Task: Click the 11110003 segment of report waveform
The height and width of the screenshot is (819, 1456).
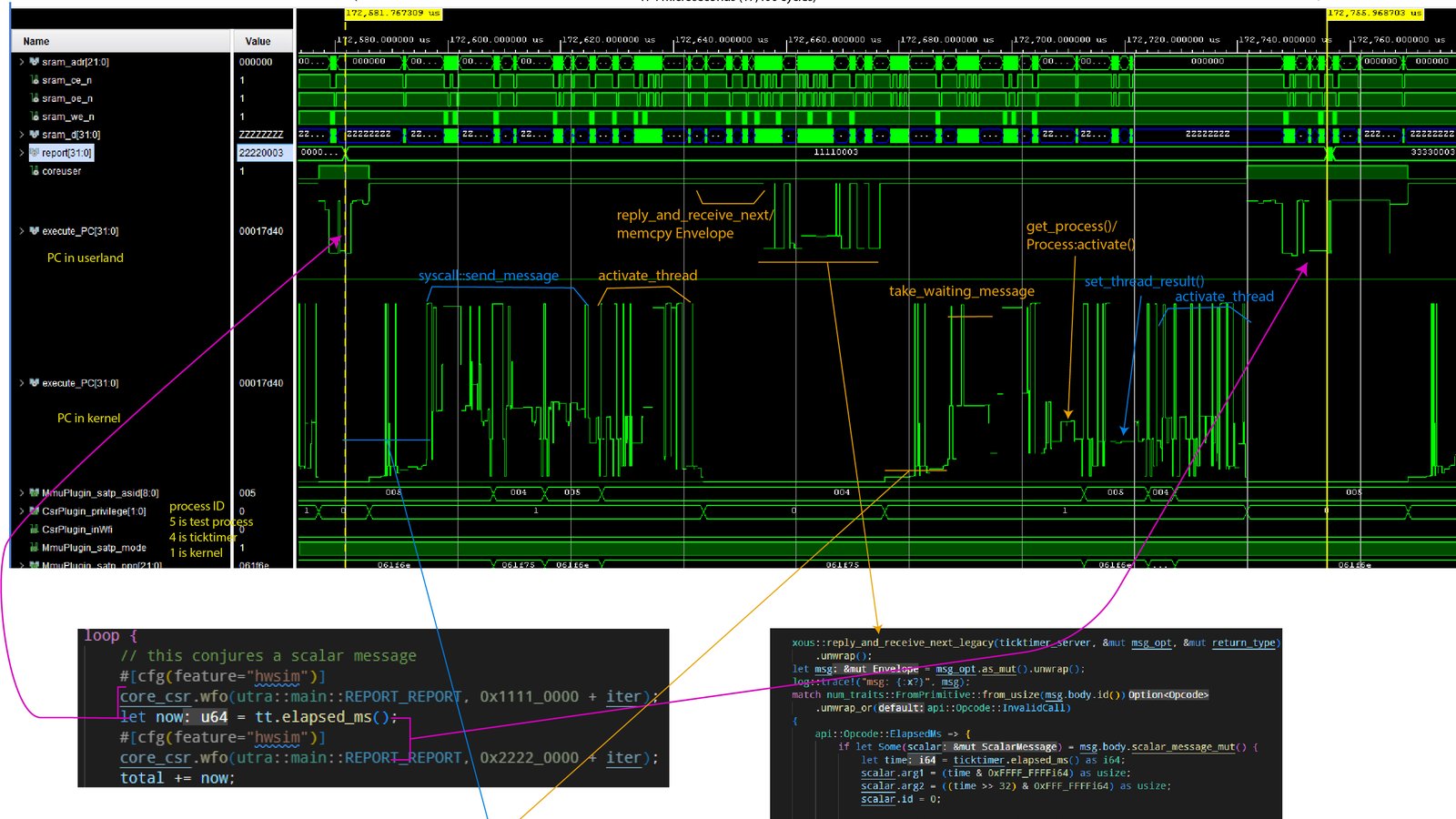Action: [x=835, y=153]
